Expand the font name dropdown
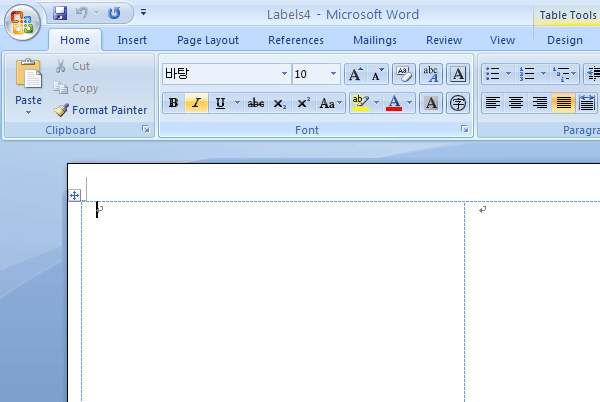Screen dimensions: 600x402 pos(284,74)
